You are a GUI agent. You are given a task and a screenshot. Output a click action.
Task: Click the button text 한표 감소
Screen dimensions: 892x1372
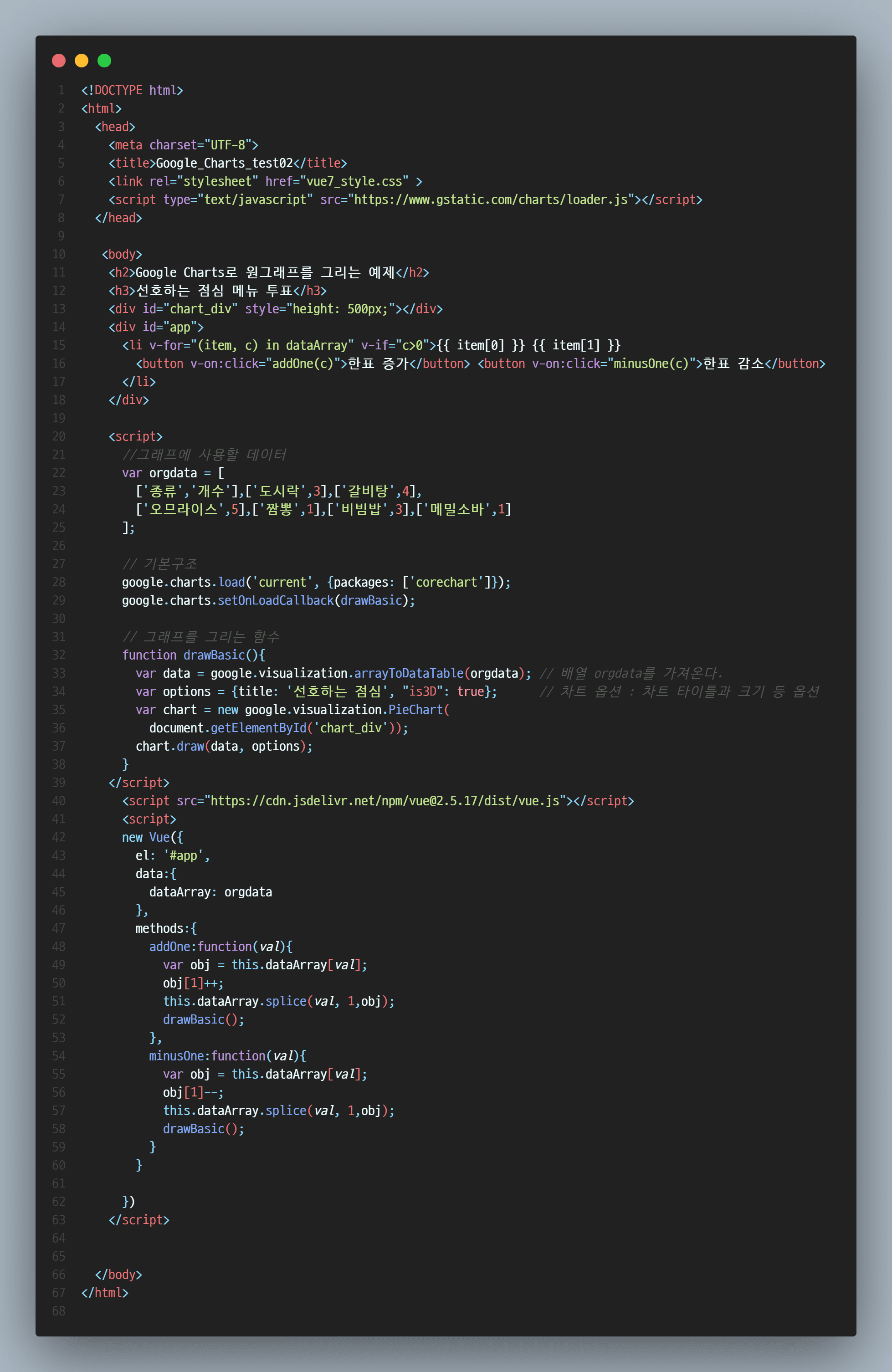click(x=733, y=364)
